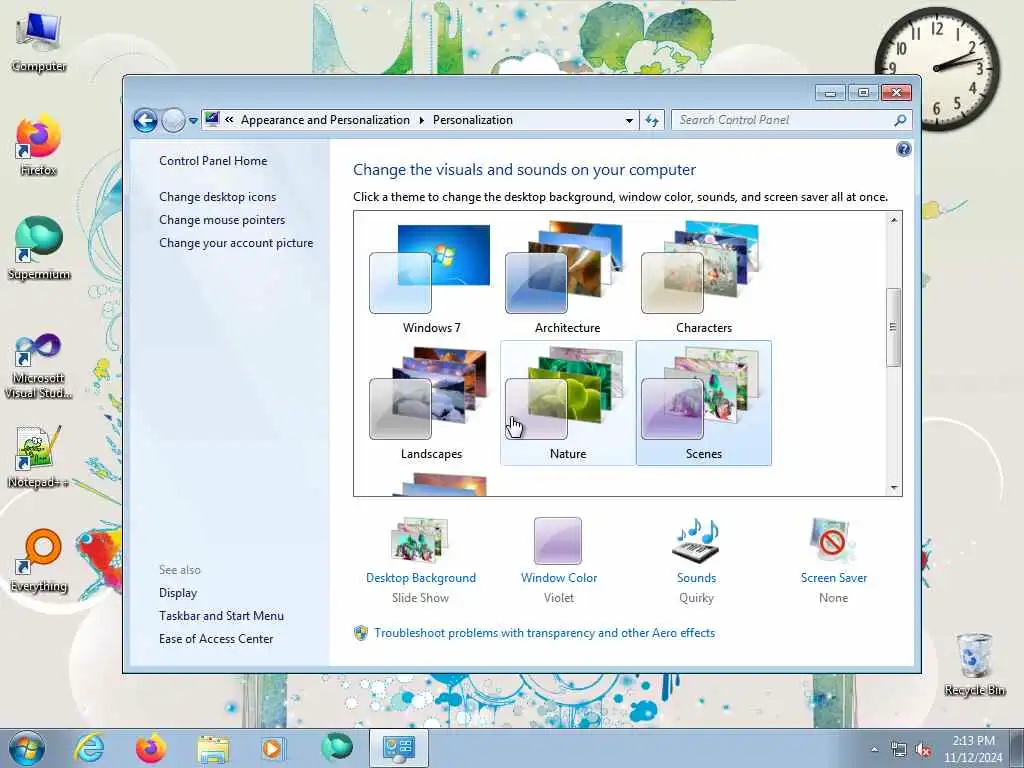1024x768 pixels.
Task: Open Change desktop icons
Action: [217, 197]
